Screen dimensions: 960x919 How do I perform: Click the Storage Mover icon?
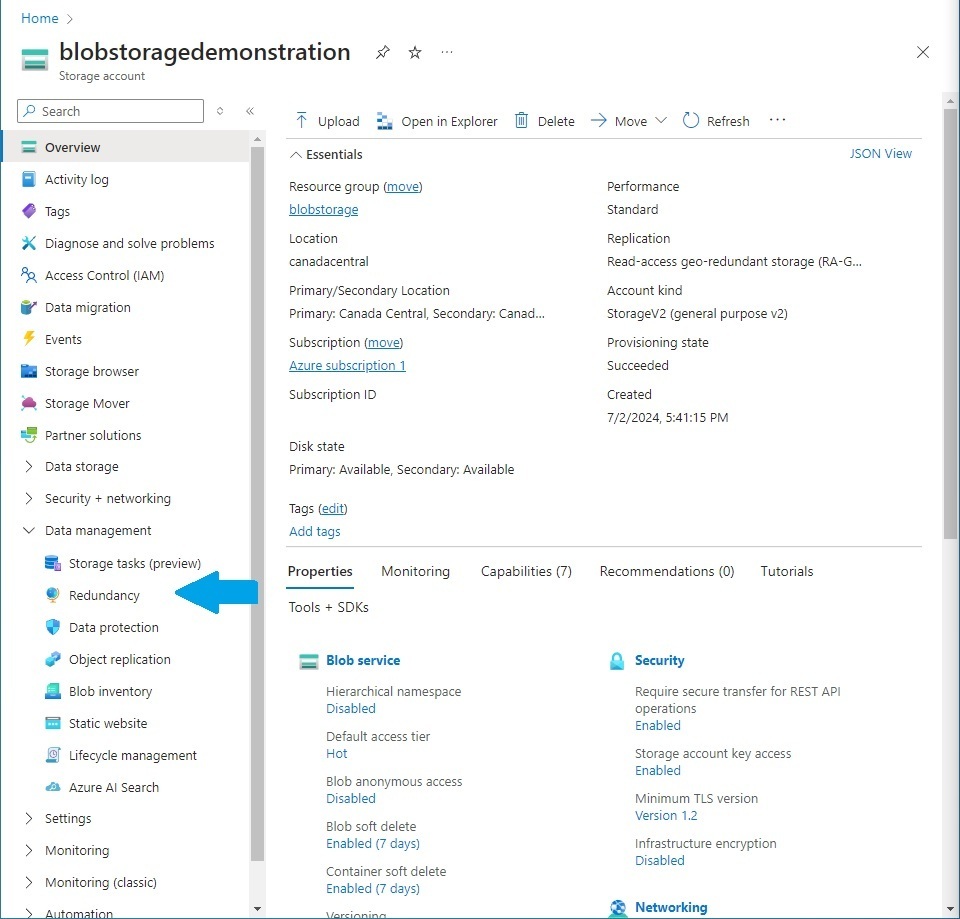coord(29,403)
